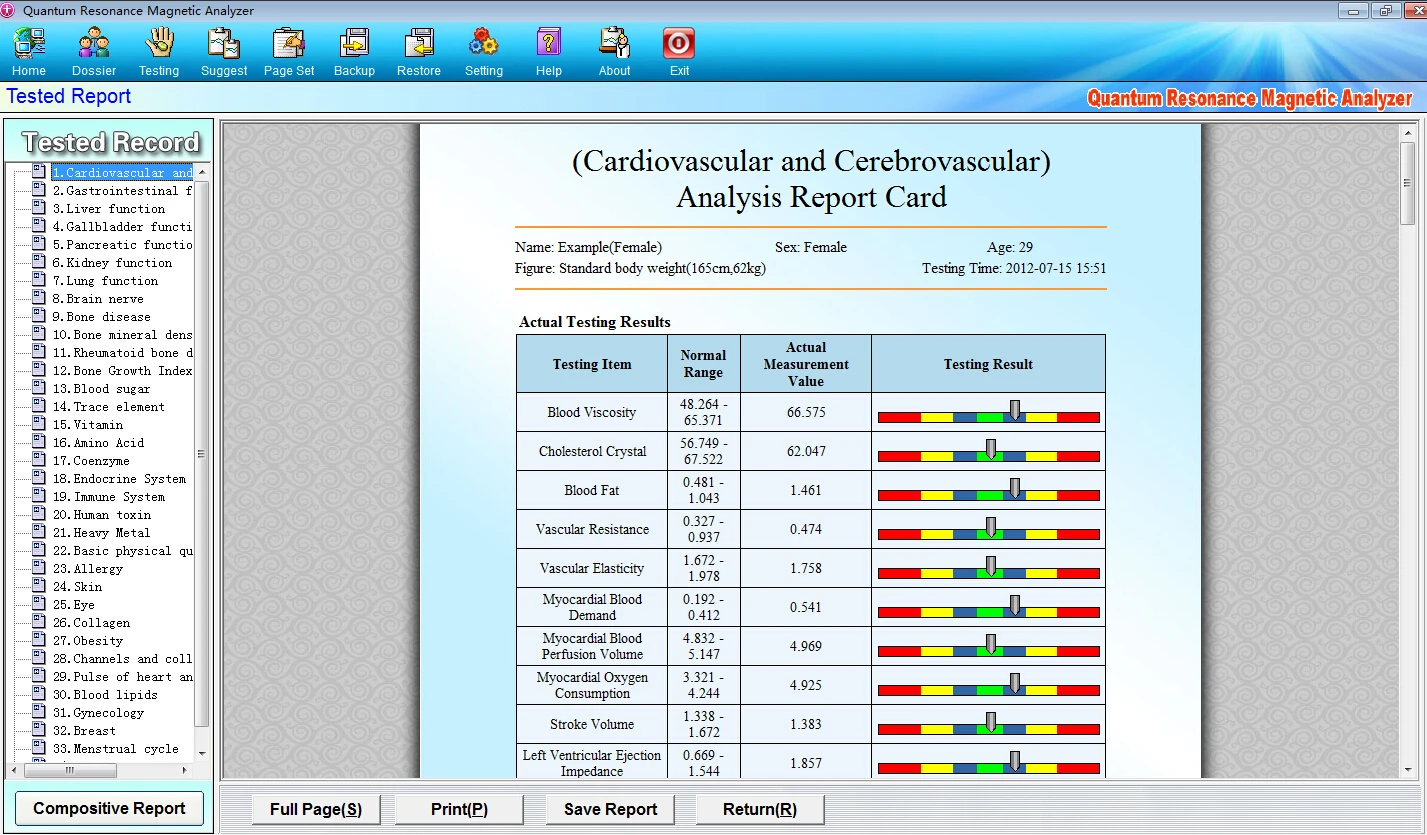The width and height of the screenshot is (1427, 835).
Task: Click the Compositive Report button
Action: 109,808
